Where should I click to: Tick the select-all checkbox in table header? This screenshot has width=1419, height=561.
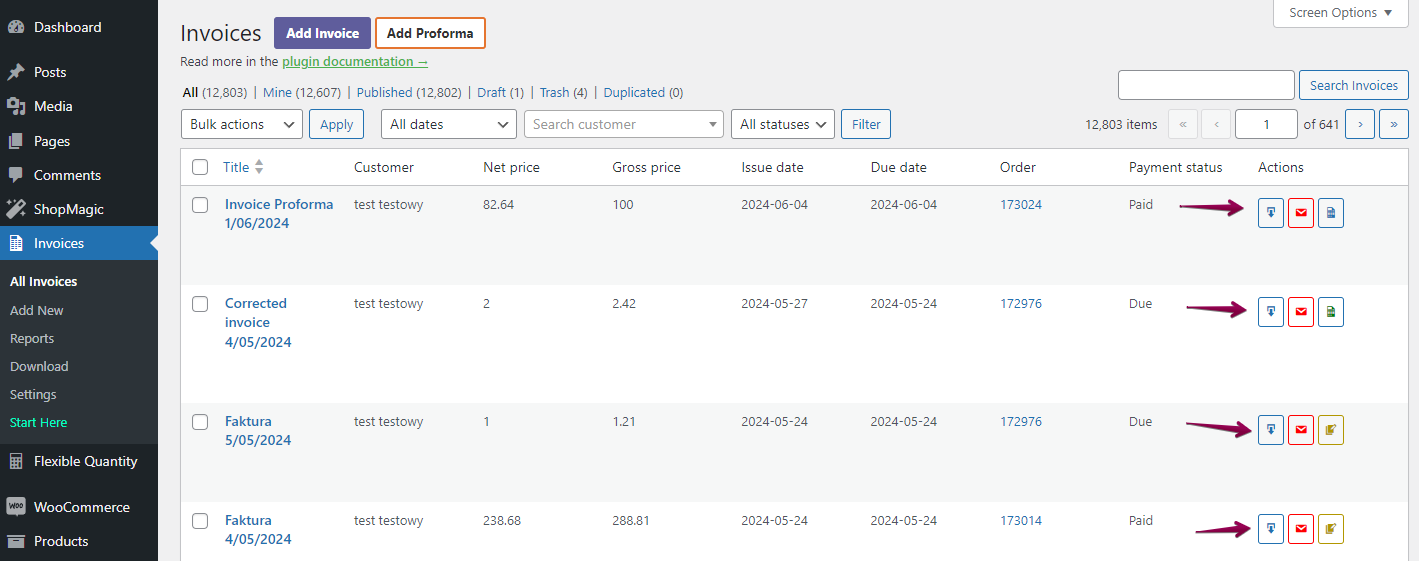click(x=200, y=167)
